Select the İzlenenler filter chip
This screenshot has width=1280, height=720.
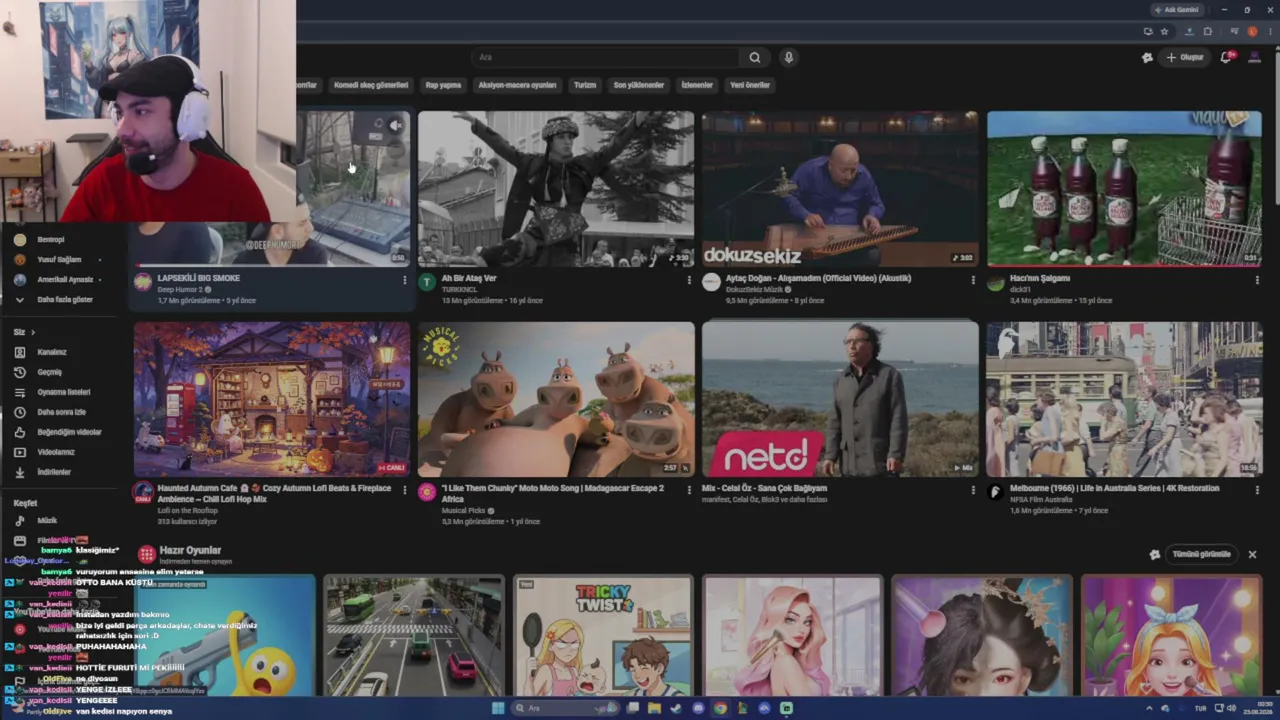point(697,85)
